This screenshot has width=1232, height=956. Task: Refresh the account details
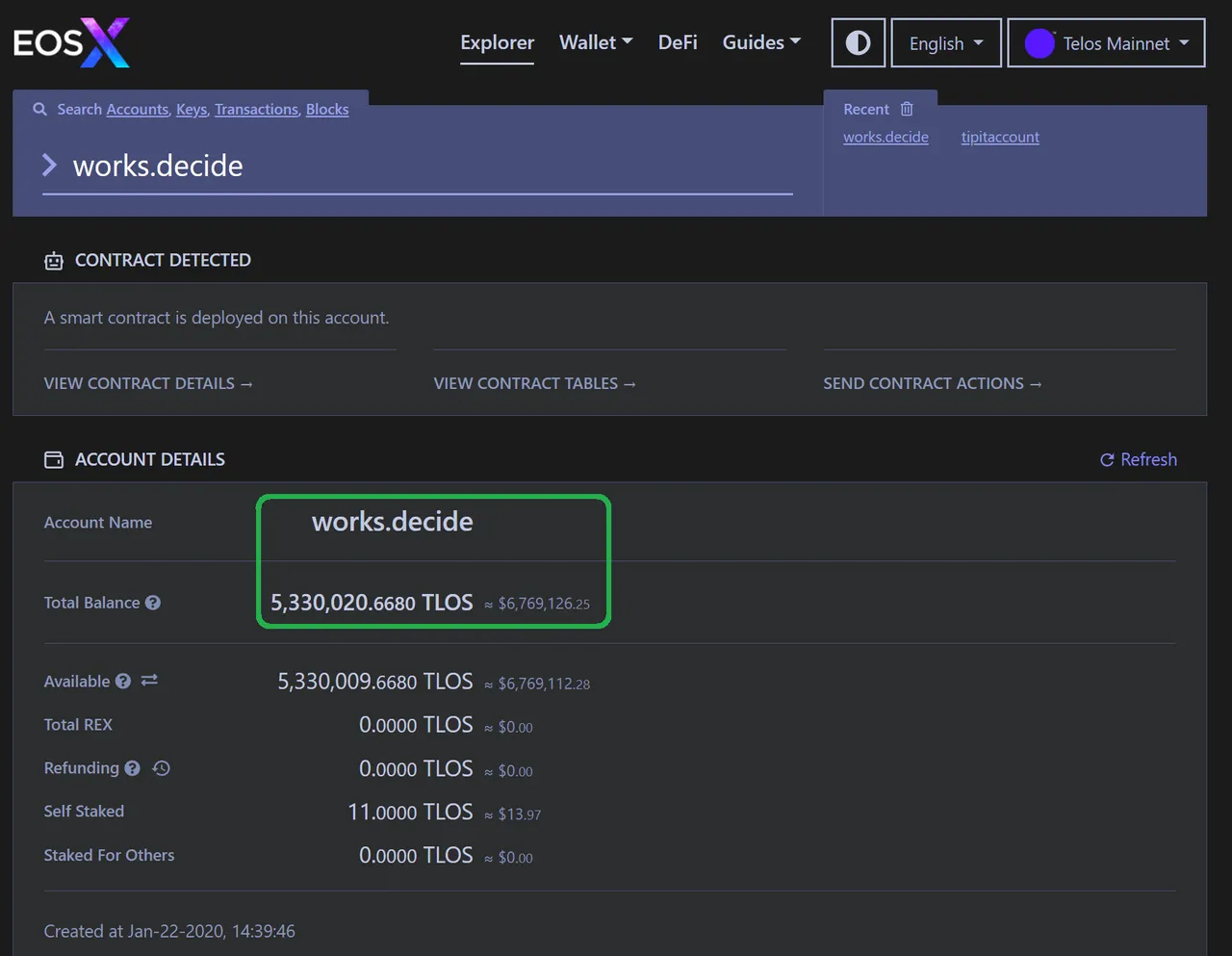pos(1139,459)
